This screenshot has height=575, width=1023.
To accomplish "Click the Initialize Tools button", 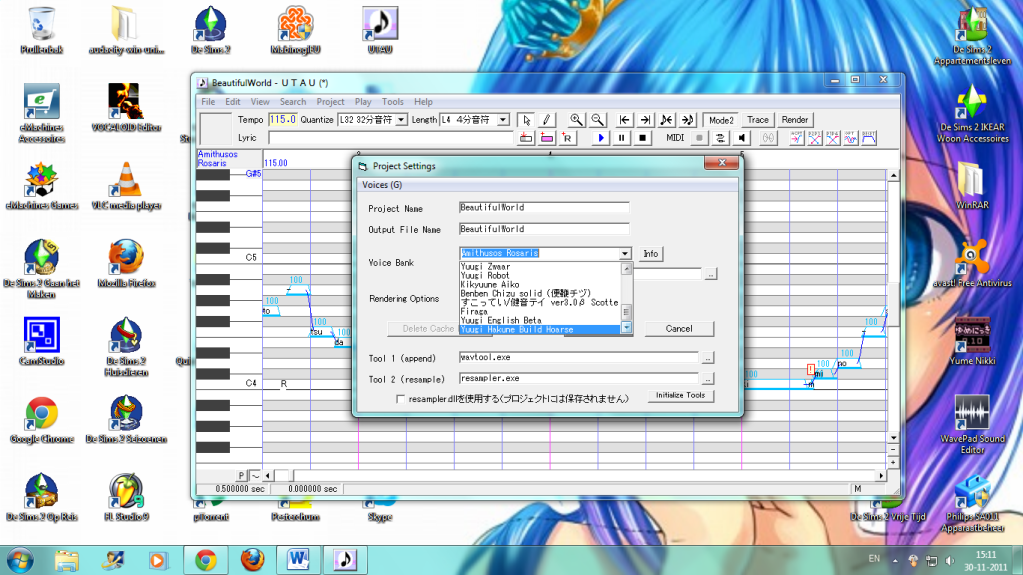I will pos(681,396).
